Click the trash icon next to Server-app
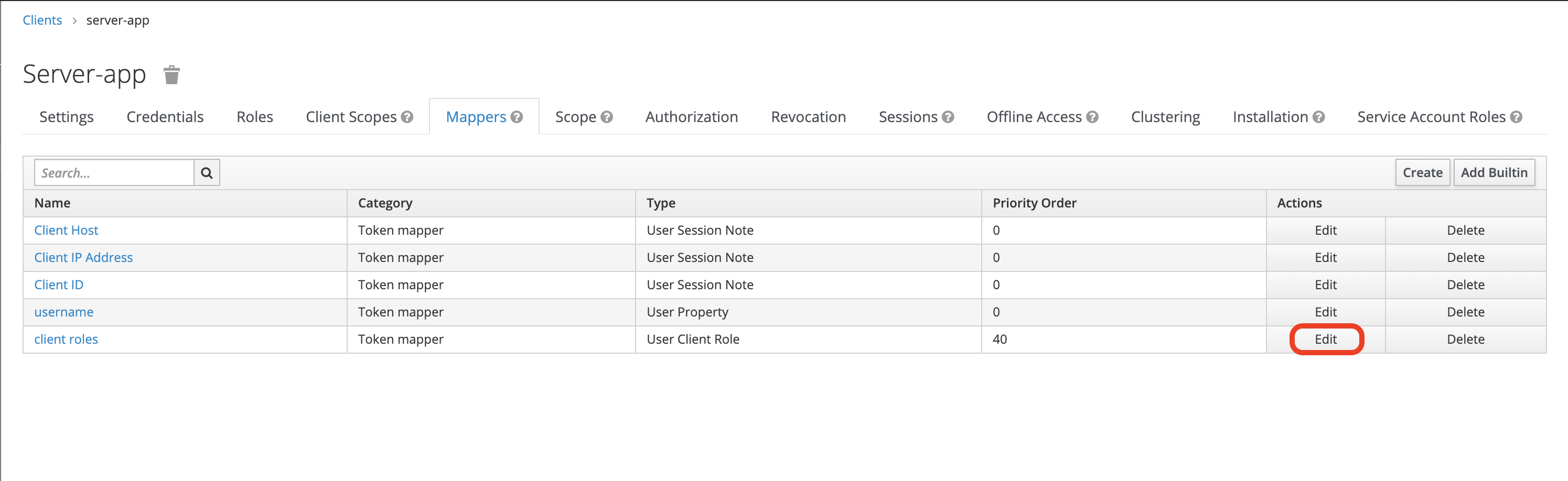 171,75
